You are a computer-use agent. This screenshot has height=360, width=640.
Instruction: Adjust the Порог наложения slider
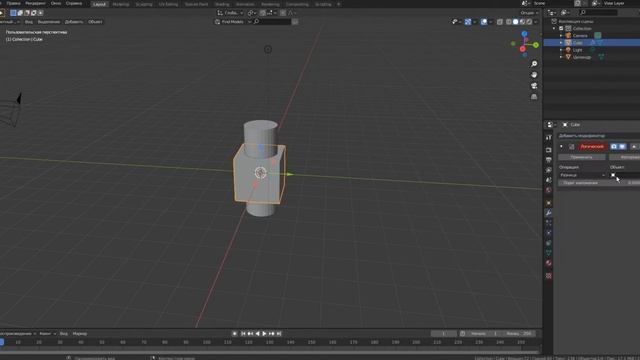[599, 183]
